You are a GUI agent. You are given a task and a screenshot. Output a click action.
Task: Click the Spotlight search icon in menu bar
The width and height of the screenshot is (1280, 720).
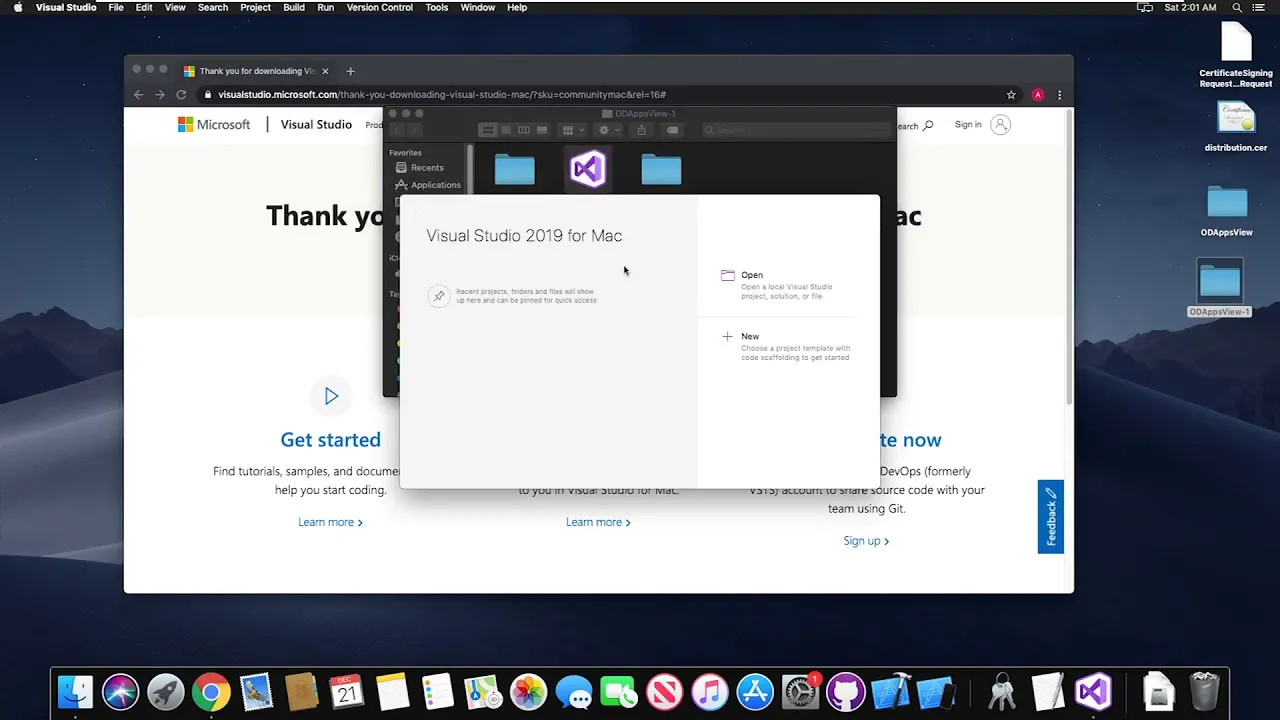(1238, 7)
